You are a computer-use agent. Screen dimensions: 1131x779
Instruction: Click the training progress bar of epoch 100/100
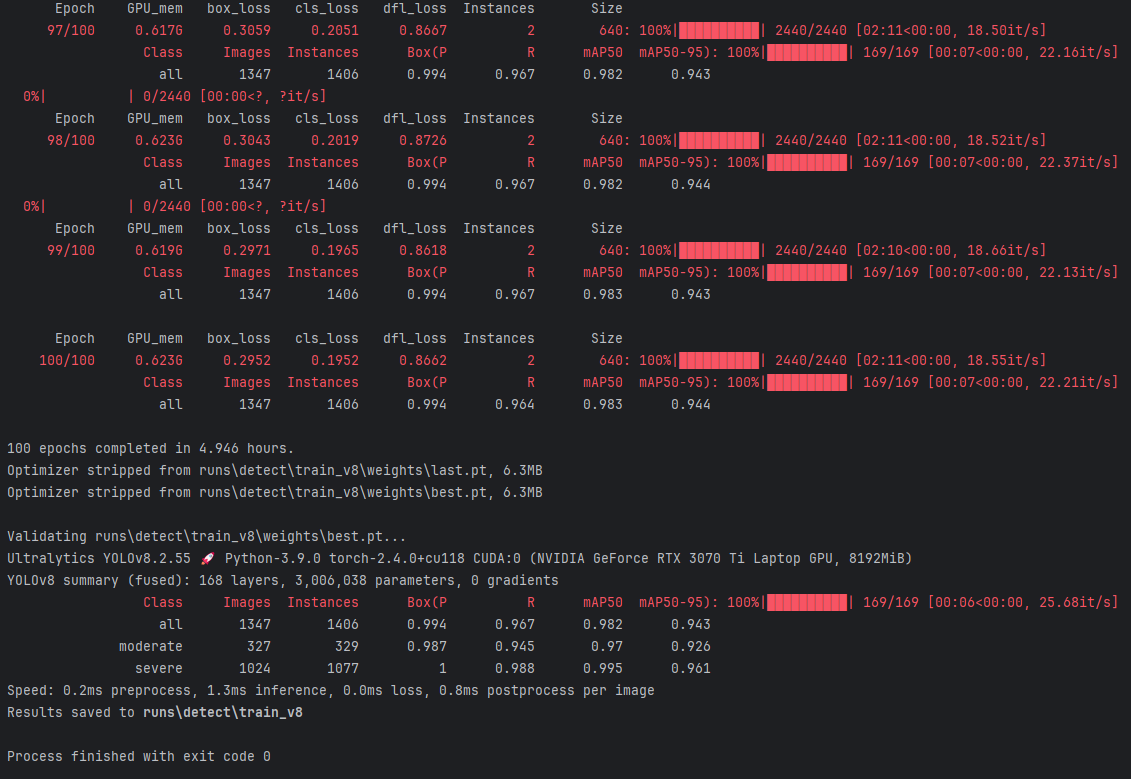pyautogui.click(x=719, y=360)
